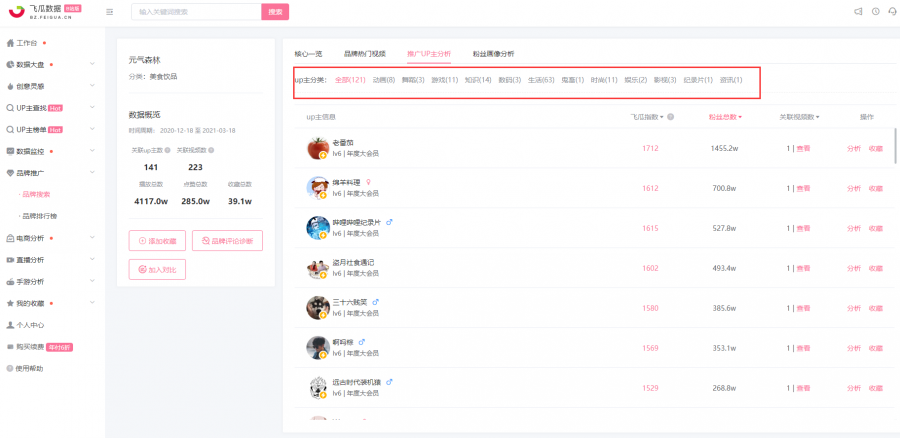The image size is (900, 438).
Task: Click the 品牌评论诊断 button
Action: (x=227, y=241)
